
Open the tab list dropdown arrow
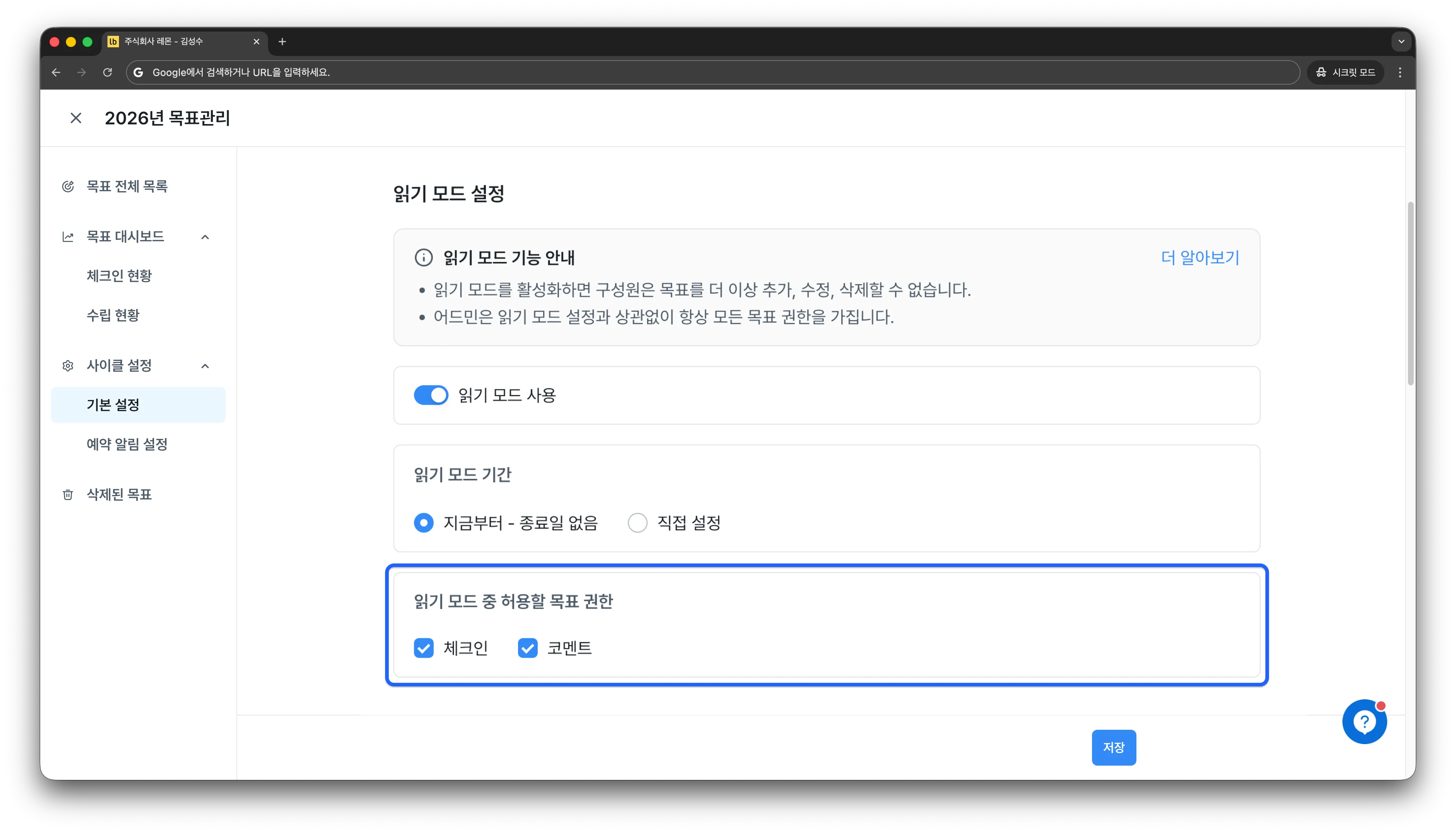click(x=1401, y=41)
